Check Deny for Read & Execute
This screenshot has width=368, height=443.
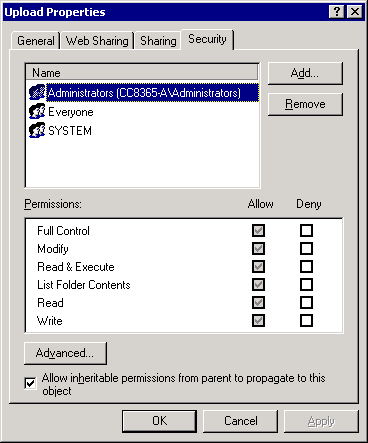click(306, 266)
